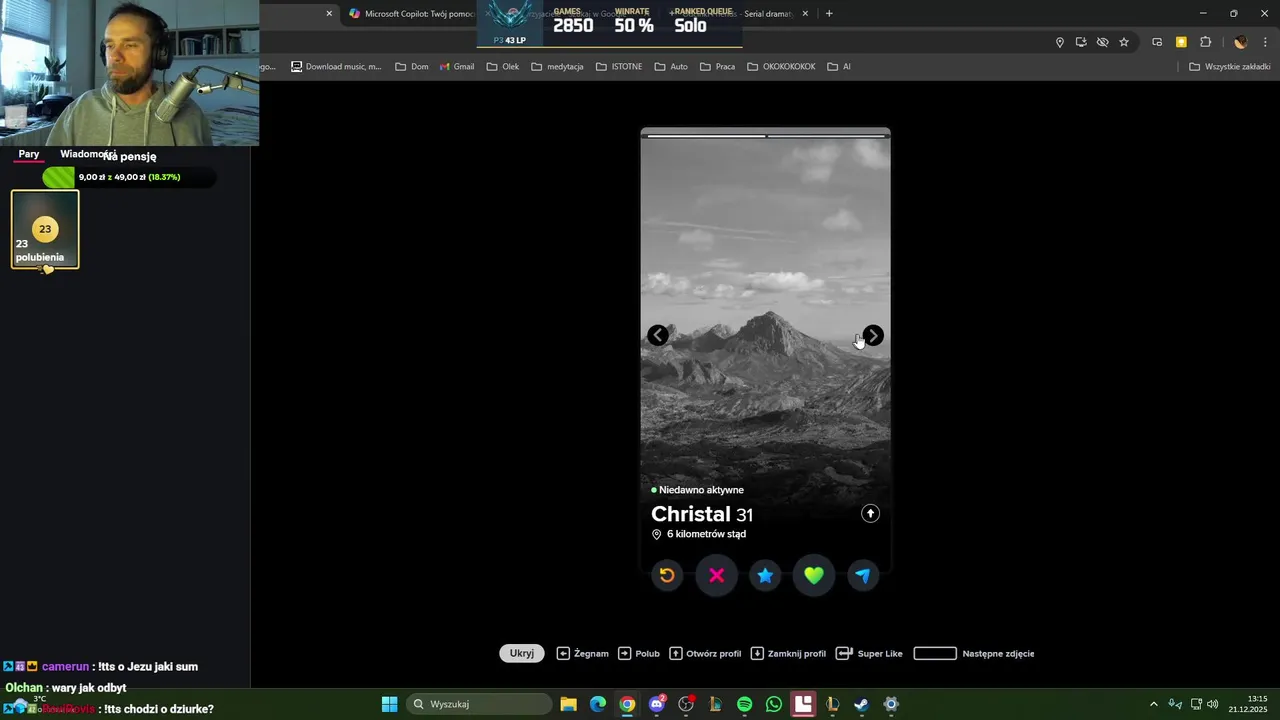Viewport: 1280px width, 720px height.
Task: Click the Rewind undo arrow button
Action: pos(667,575)
